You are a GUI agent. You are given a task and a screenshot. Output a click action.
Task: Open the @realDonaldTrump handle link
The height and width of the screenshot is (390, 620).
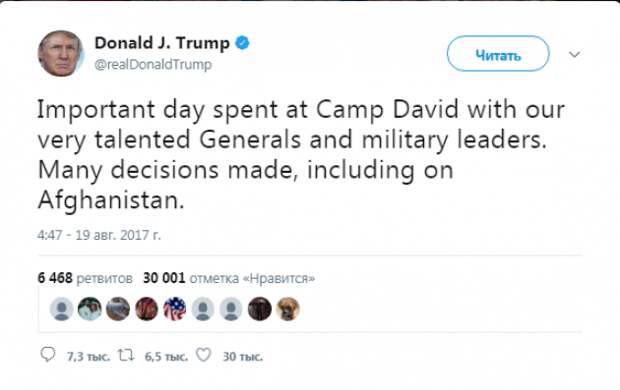tap(153, 64)
